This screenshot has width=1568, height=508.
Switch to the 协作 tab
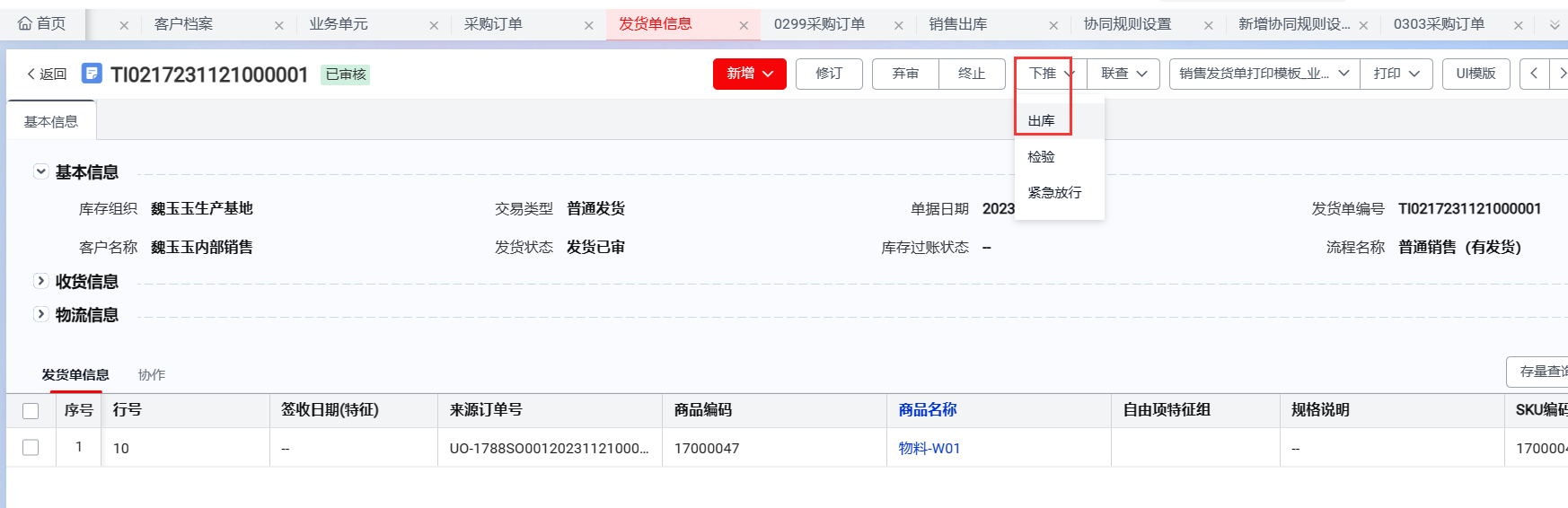click(x=152, y=374)
